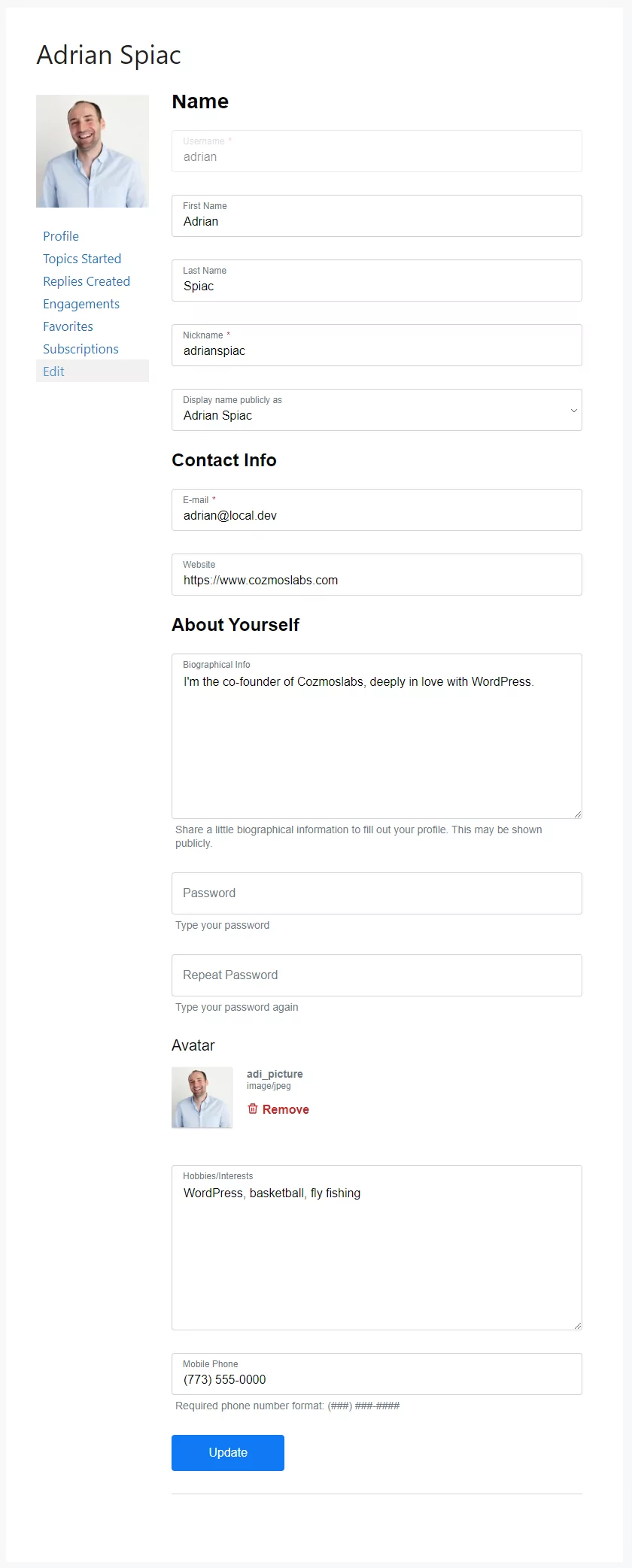The height and width of the screenshot is (1568, 632).
Task: Expand the Display name publicly as dropdown
Action: pyautogui.click(x=376, y=410)
